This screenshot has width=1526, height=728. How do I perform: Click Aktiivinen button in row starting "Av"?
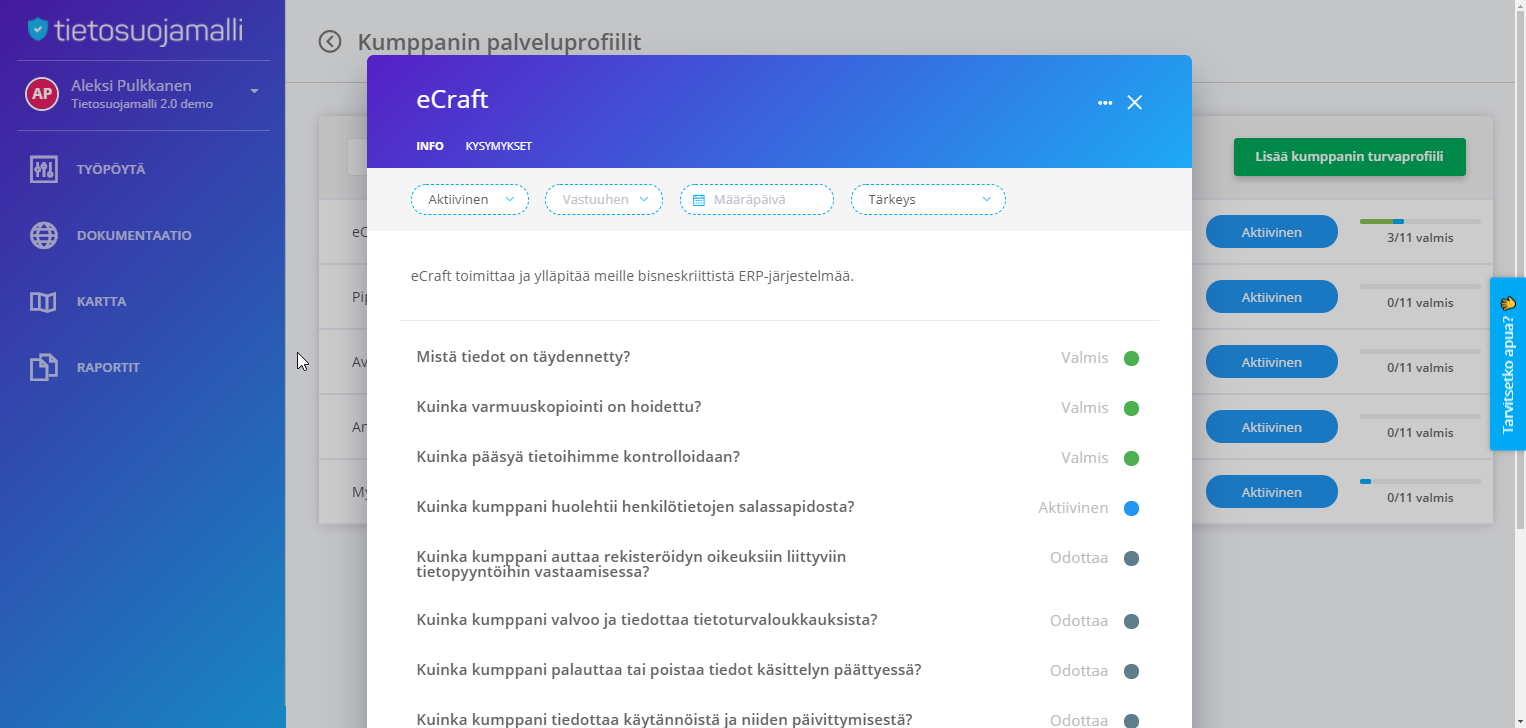click(x=1272, y=362)
